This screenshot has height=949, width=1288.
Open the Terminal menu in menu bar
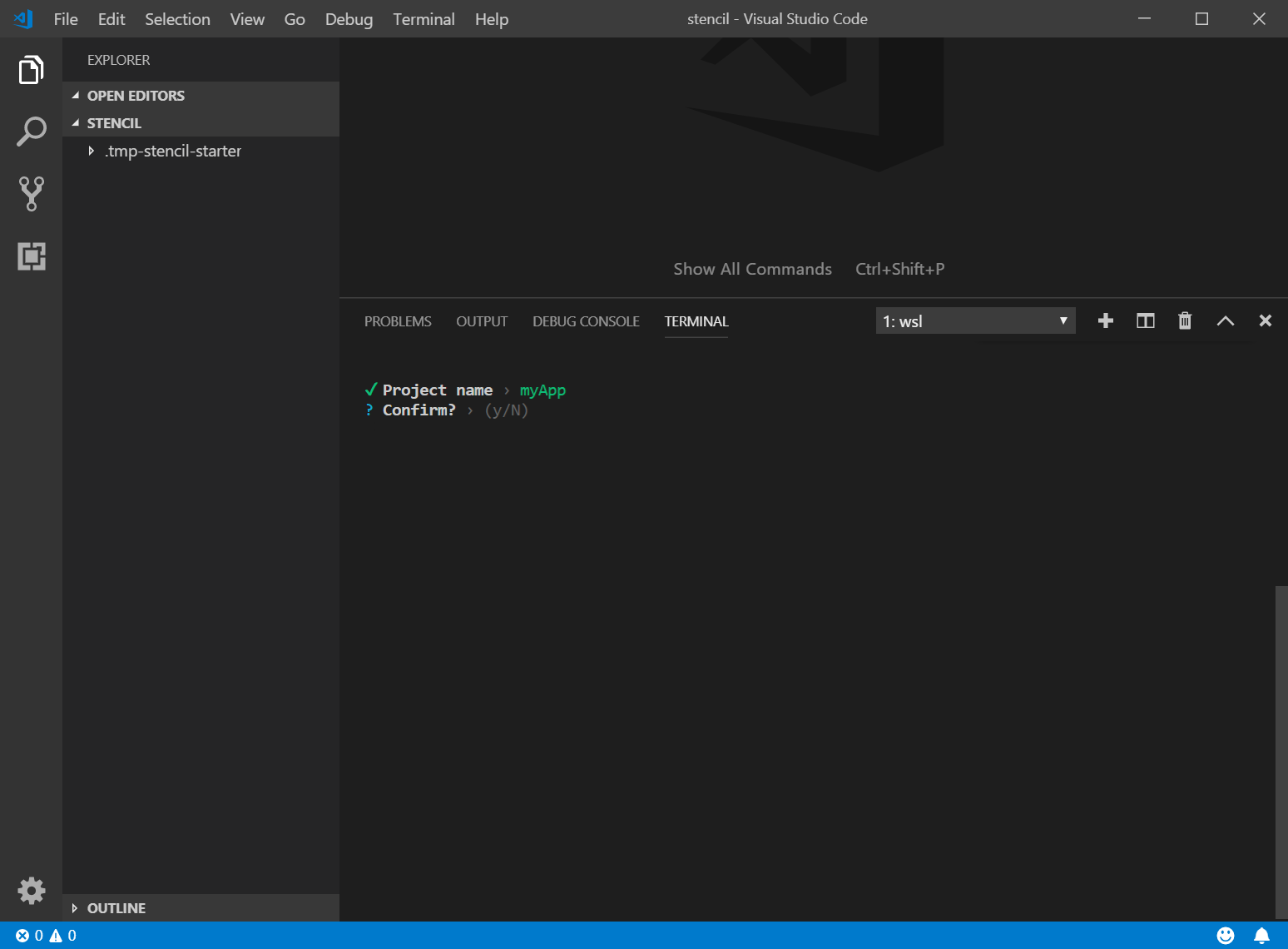coord(424,19)
